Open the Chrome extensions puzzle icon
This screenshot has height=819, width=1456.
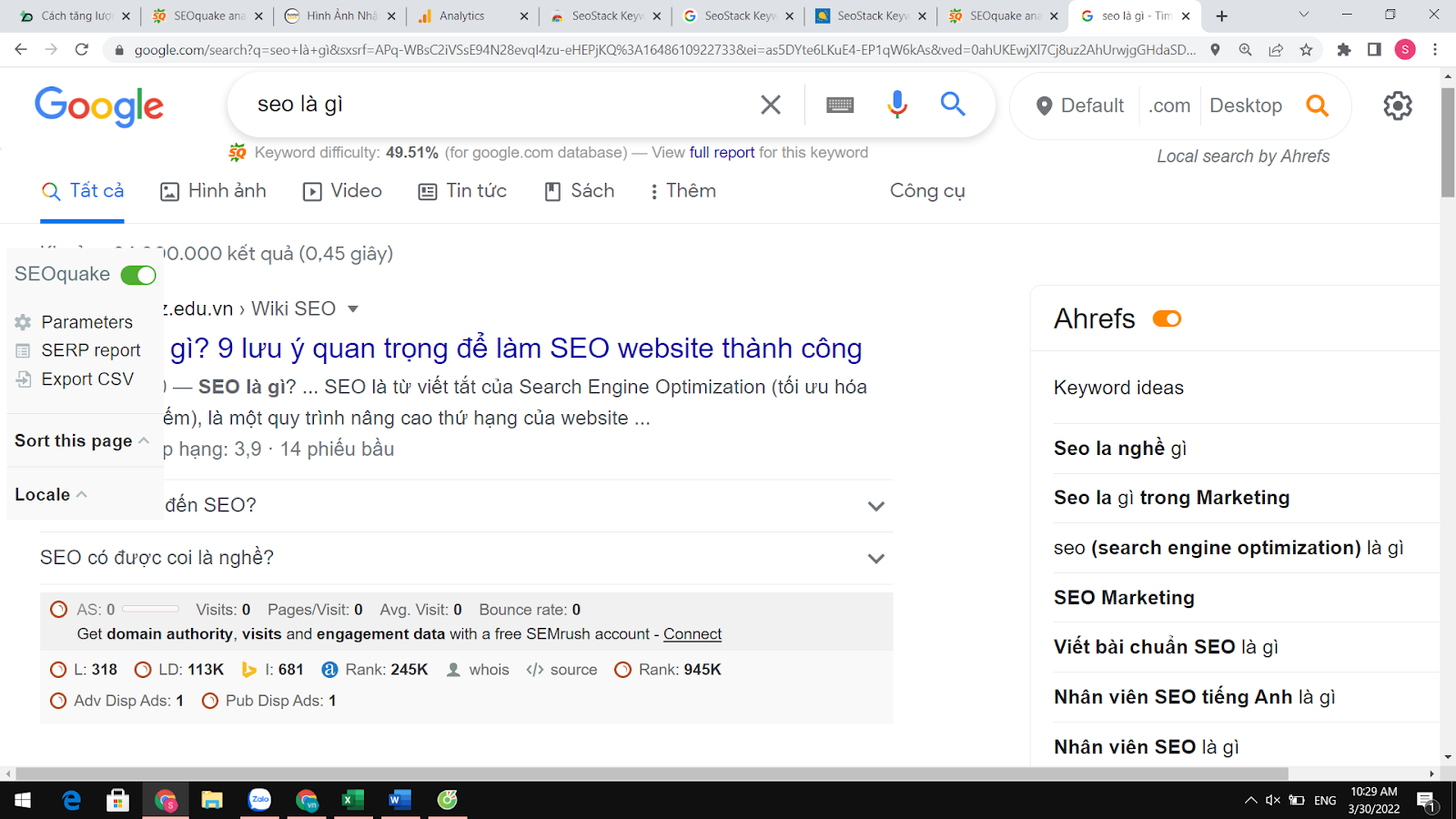(x=1344, y=50)
